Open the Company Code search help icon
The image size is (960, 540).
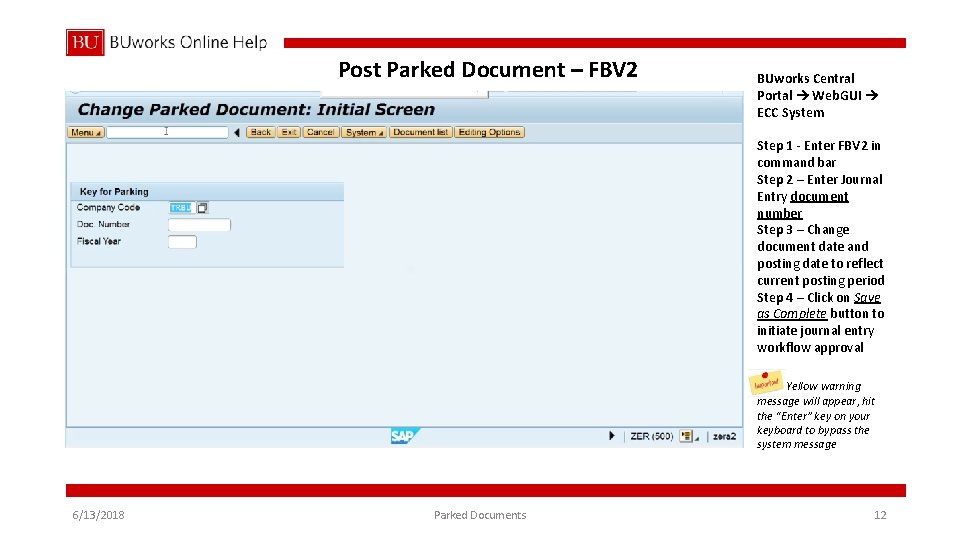pos(203,208)
